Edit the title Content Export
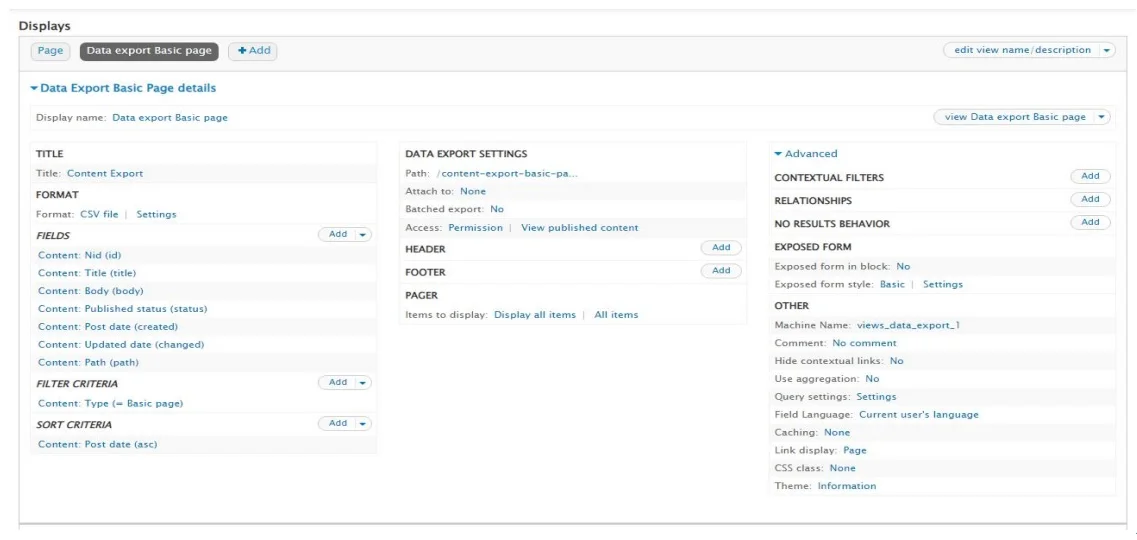 coord(105,174)
